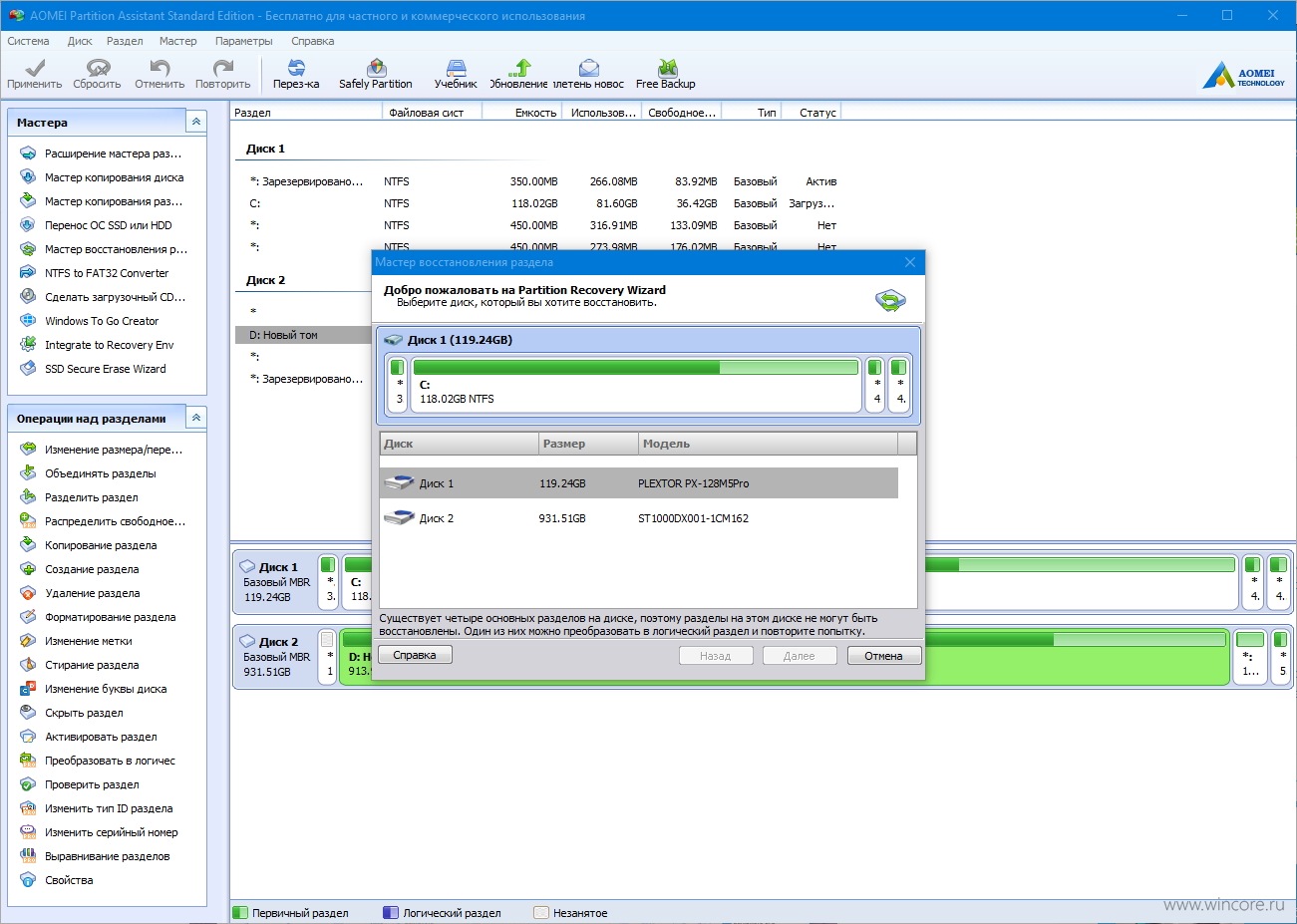
Task: Click the Размер column header in wizard
Action: 588,444
